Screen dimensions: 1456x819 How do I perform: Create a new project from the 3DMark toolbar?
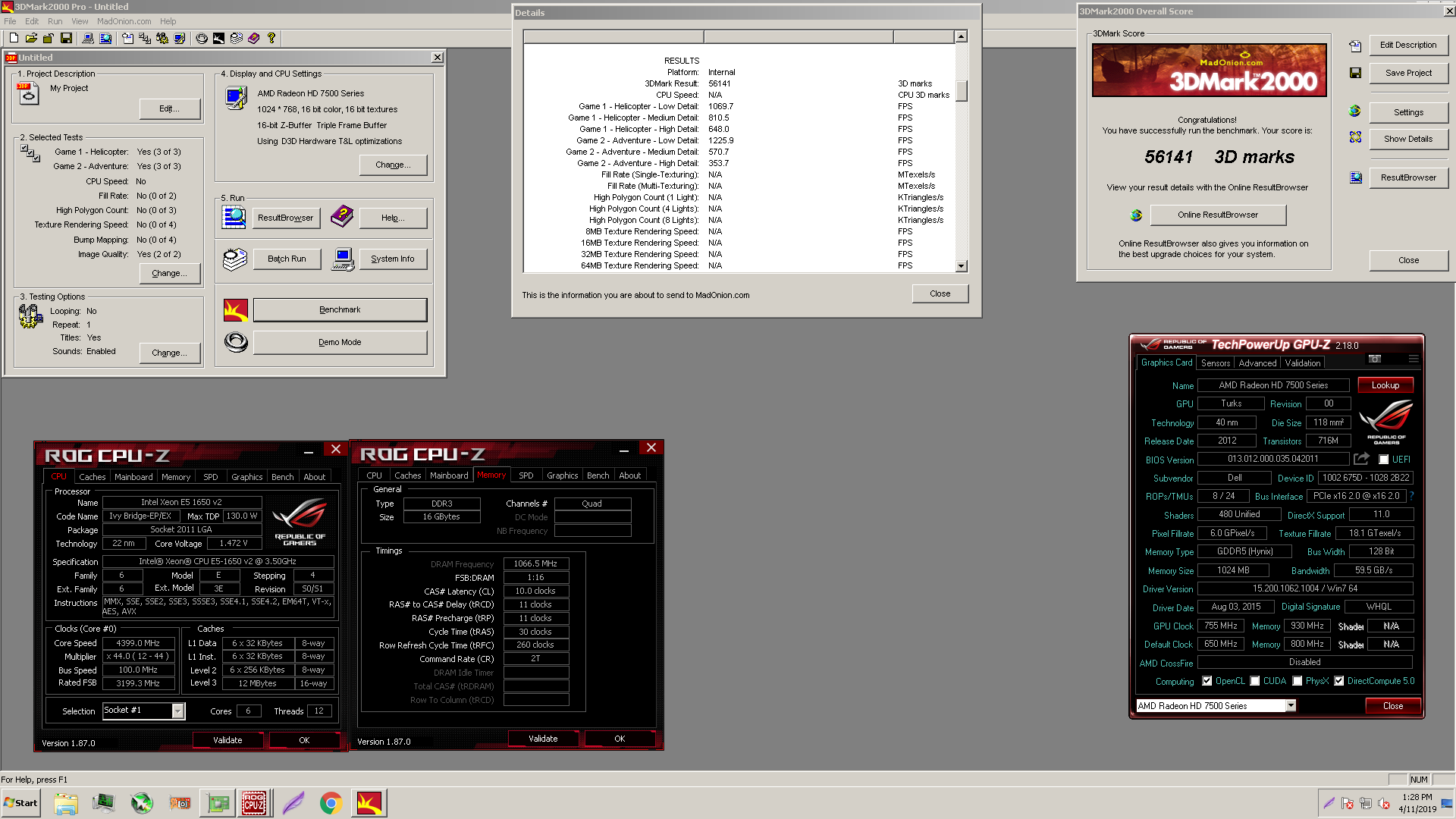[14, 38]
